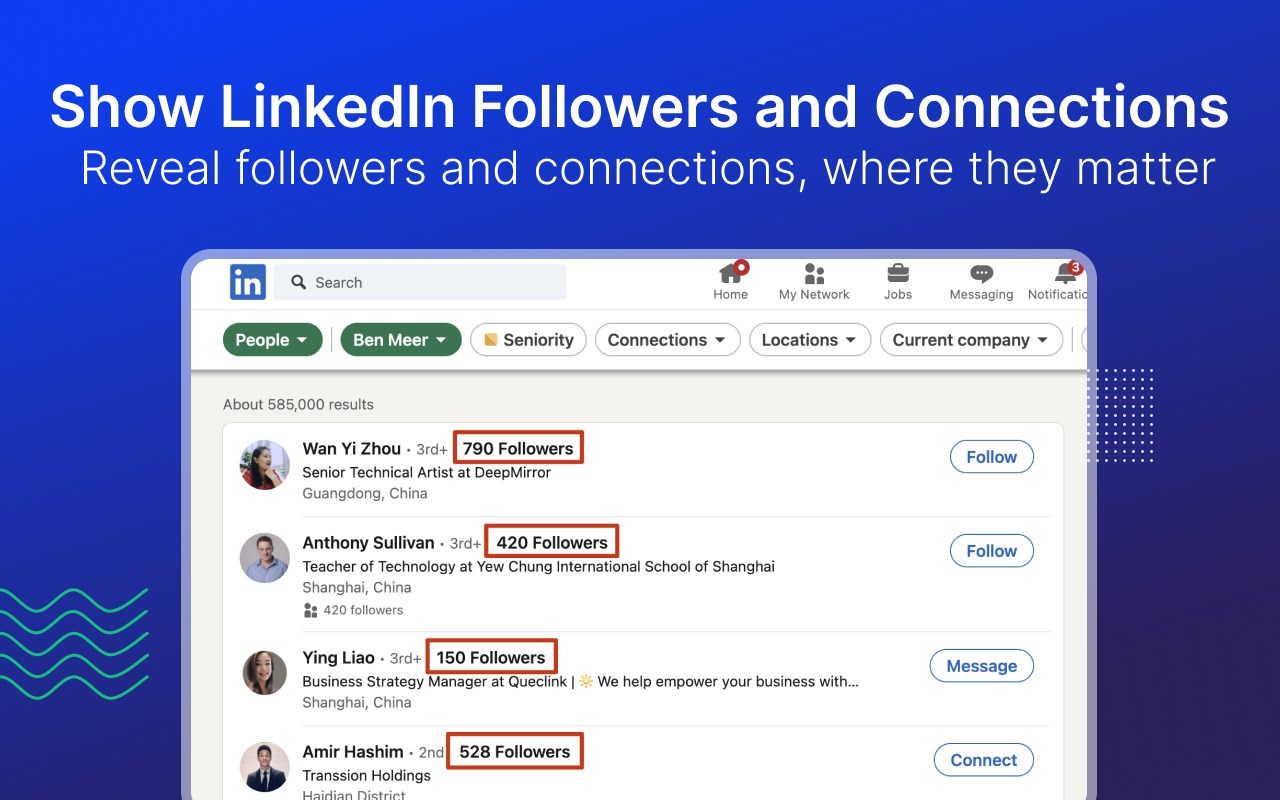Open the Notifications bell icon

tap(1066, 273)
